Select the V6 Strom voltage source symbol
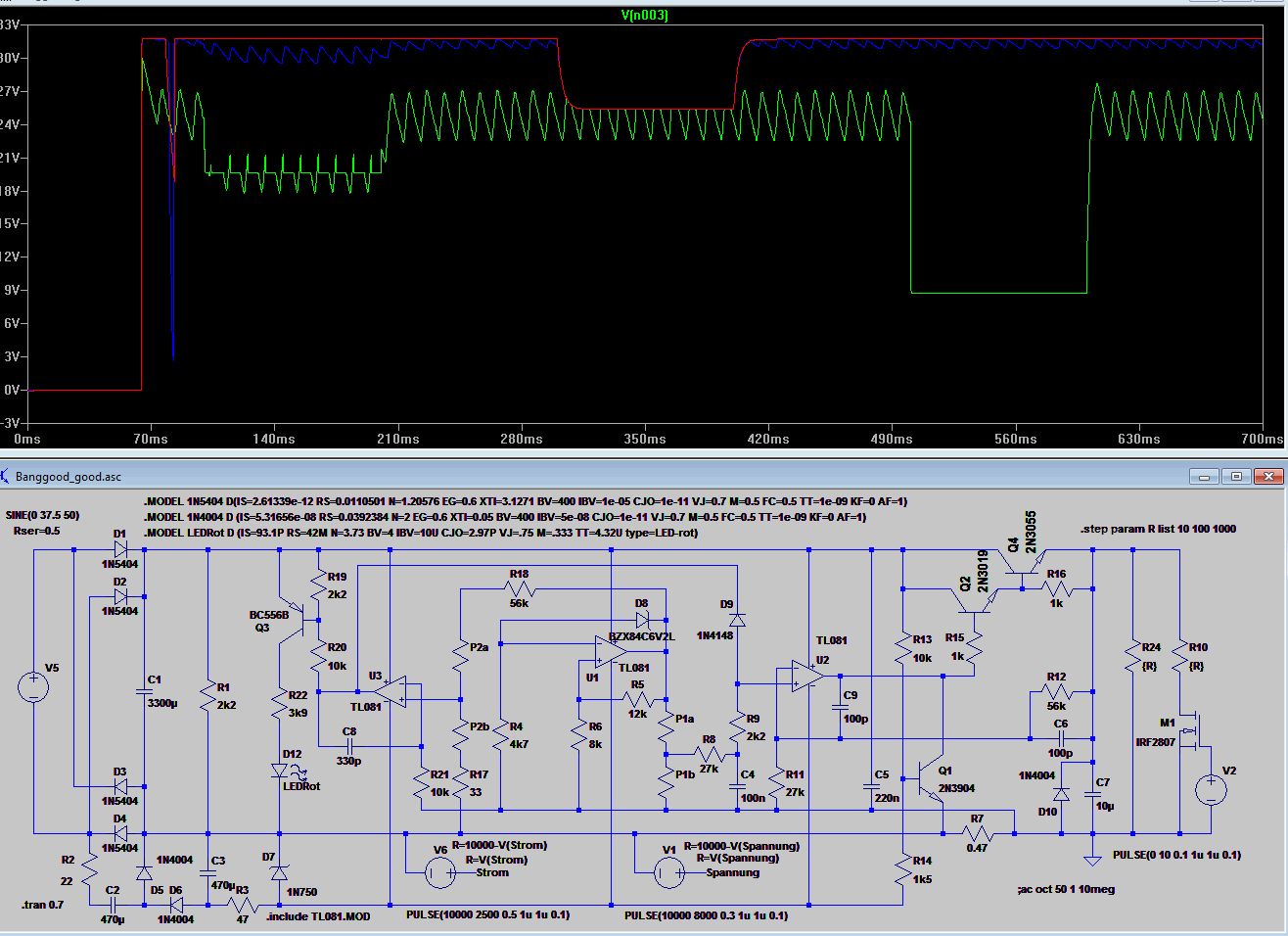This screenshot has width=1288, height=936. [439, 871]
